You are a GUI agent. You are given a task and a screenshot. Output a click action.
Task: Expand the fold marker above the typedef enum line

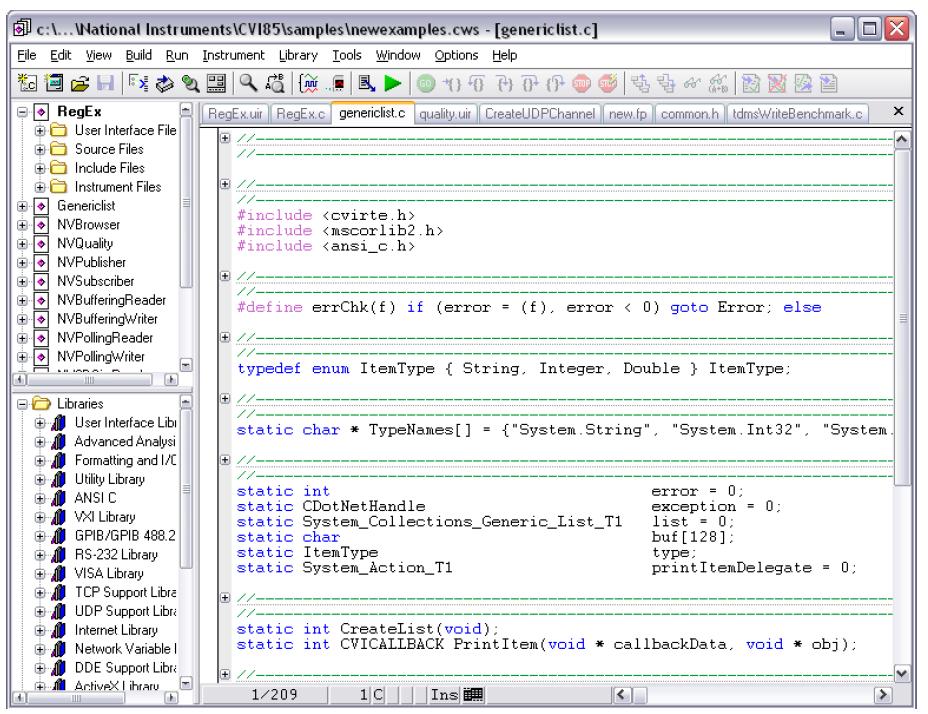[x=225, y=337]
